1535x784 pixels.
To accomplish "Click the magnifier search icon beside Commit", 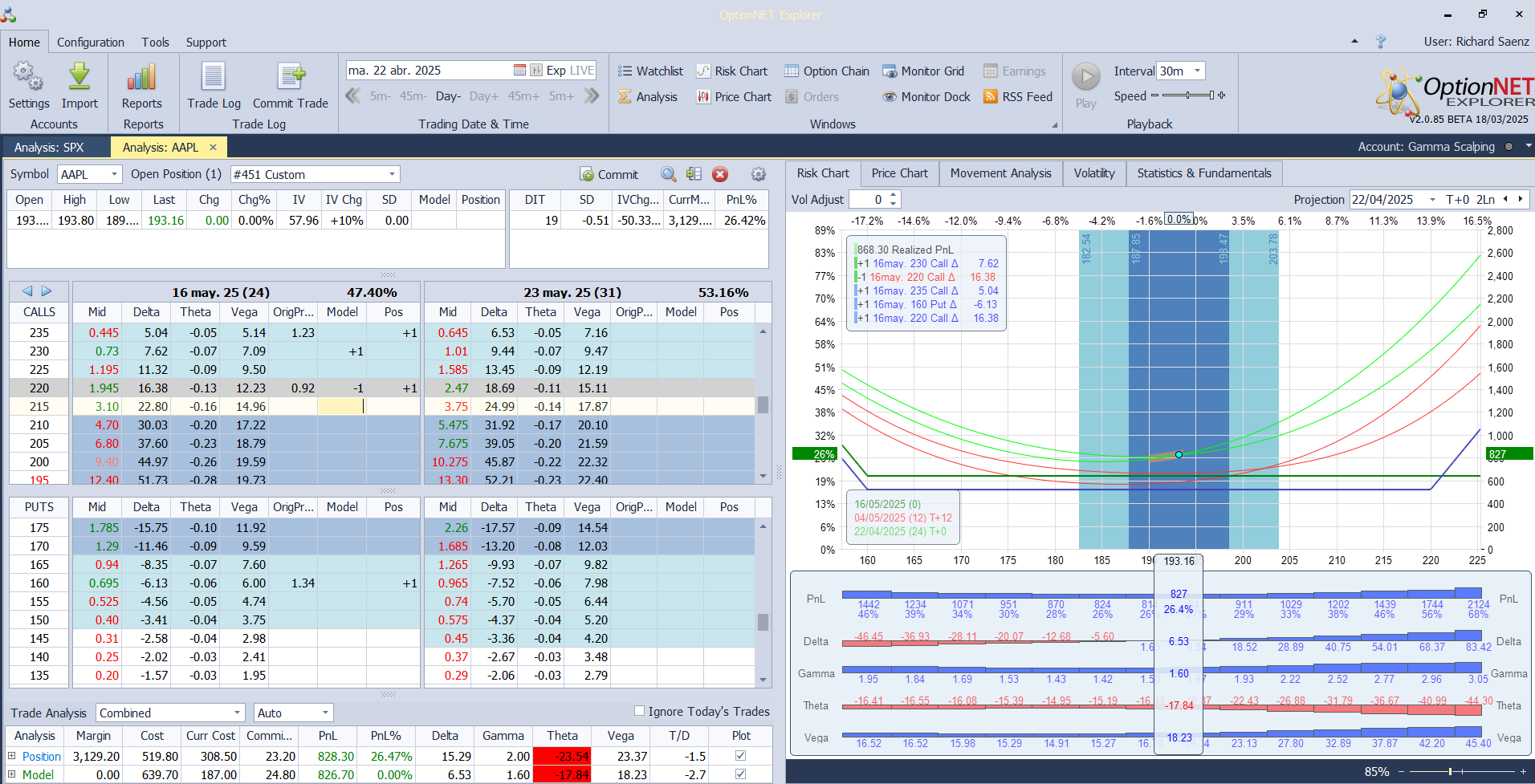I will coord(668,174).
